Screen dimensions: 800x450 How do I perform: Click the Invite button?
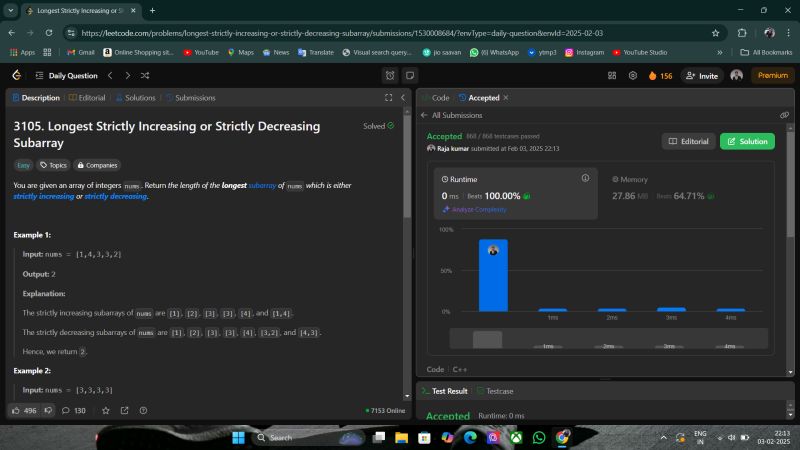(x=702, y=76)
